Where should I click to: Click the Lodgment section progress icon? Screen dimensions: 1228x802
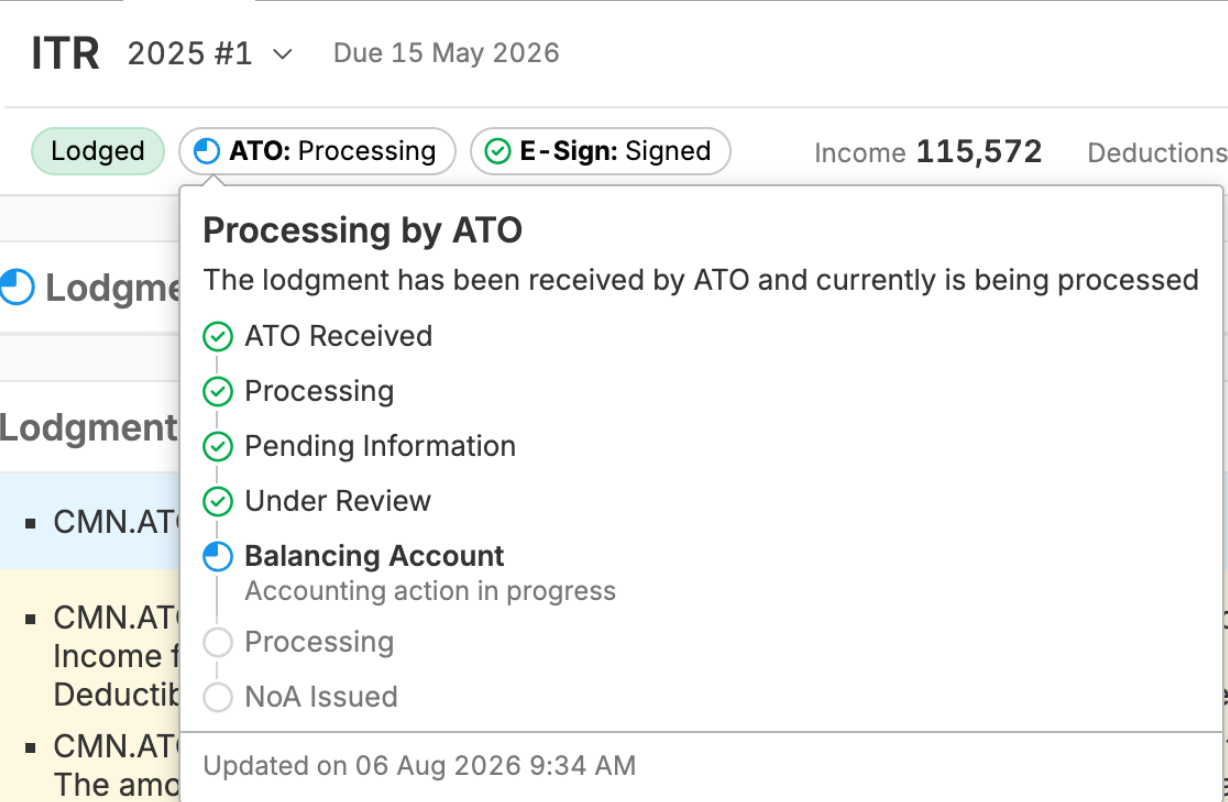[16, 287]
